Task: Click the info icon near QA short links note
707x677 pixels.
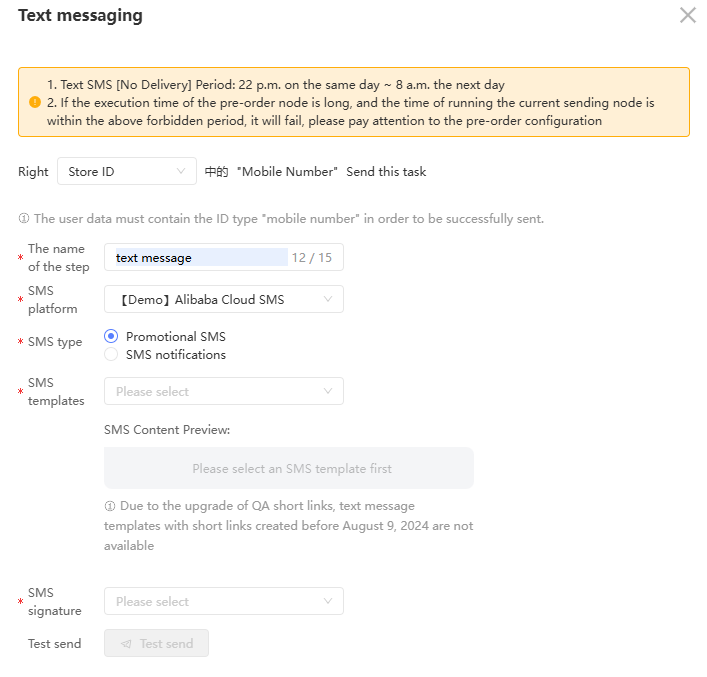Action: [110, 506]
